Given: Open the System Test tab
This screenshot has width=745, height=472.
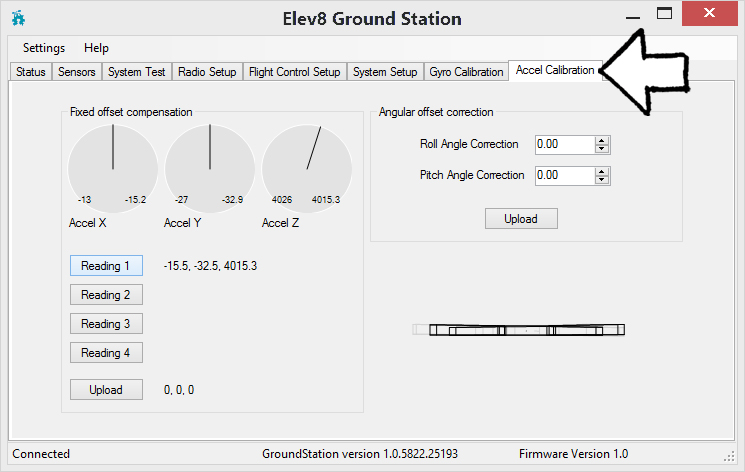Looking at the screenshot, I should tap(137, 72).
